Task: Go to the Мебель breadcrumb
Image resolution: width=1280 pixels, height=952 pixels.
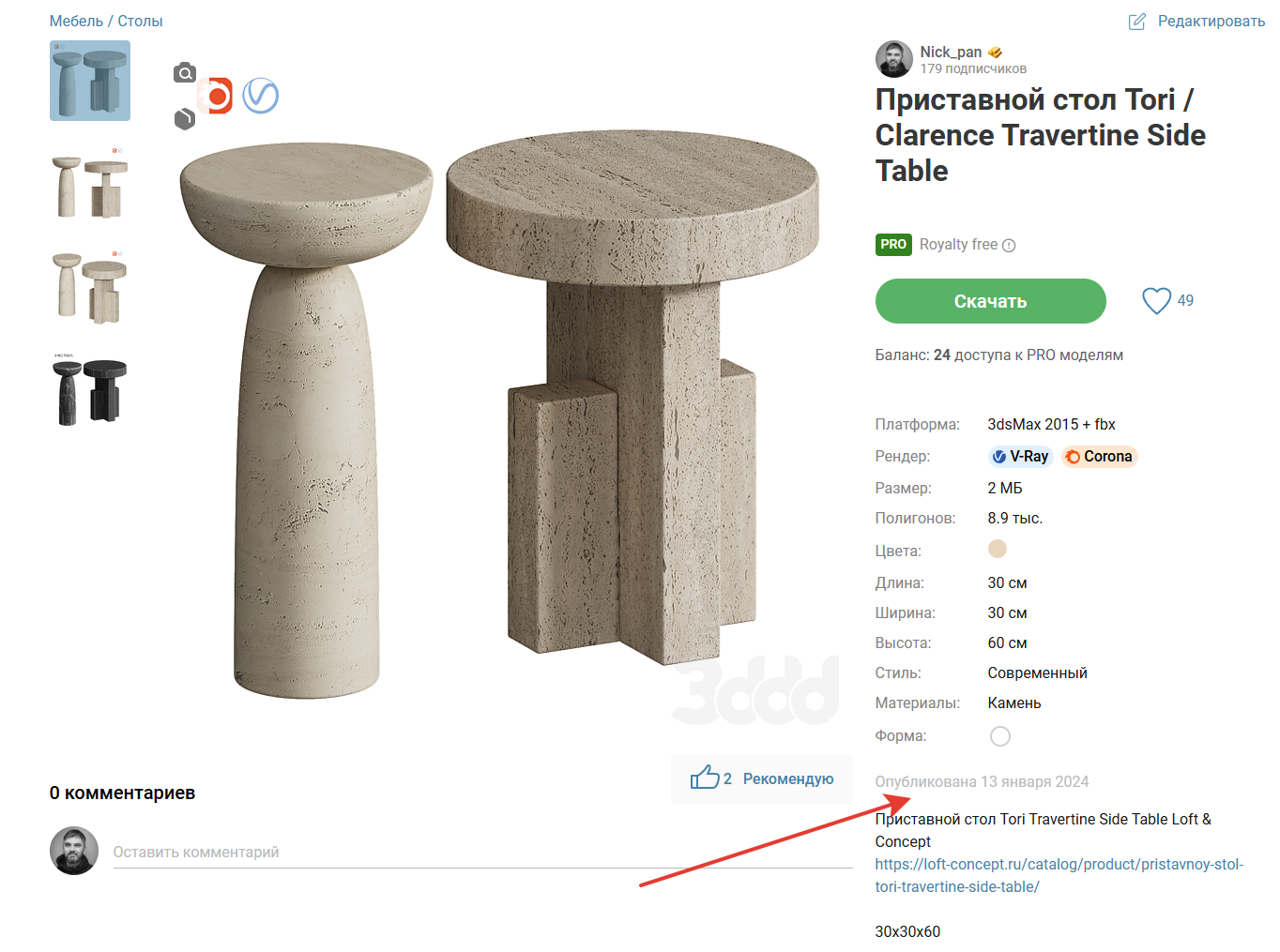Action: click(76, 21)
